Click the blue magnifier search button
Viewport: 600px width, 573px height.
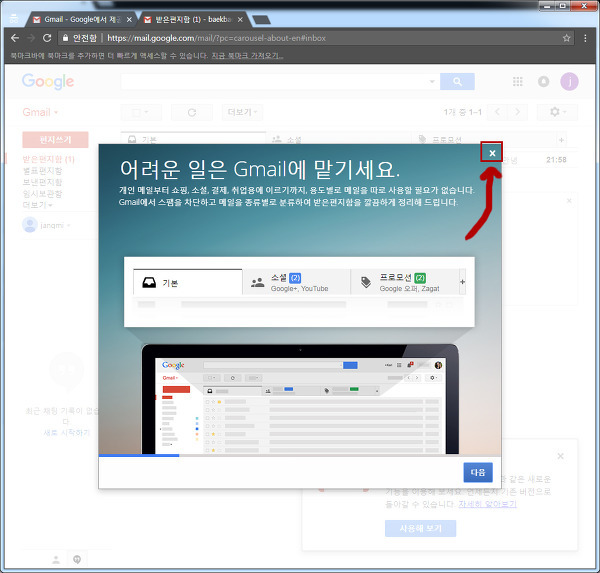tap(457, 82)
